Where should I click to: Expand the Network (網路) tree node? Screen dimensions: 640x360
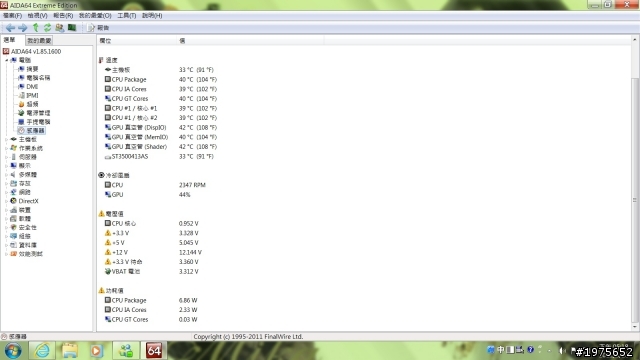click(x=7, y=192)
